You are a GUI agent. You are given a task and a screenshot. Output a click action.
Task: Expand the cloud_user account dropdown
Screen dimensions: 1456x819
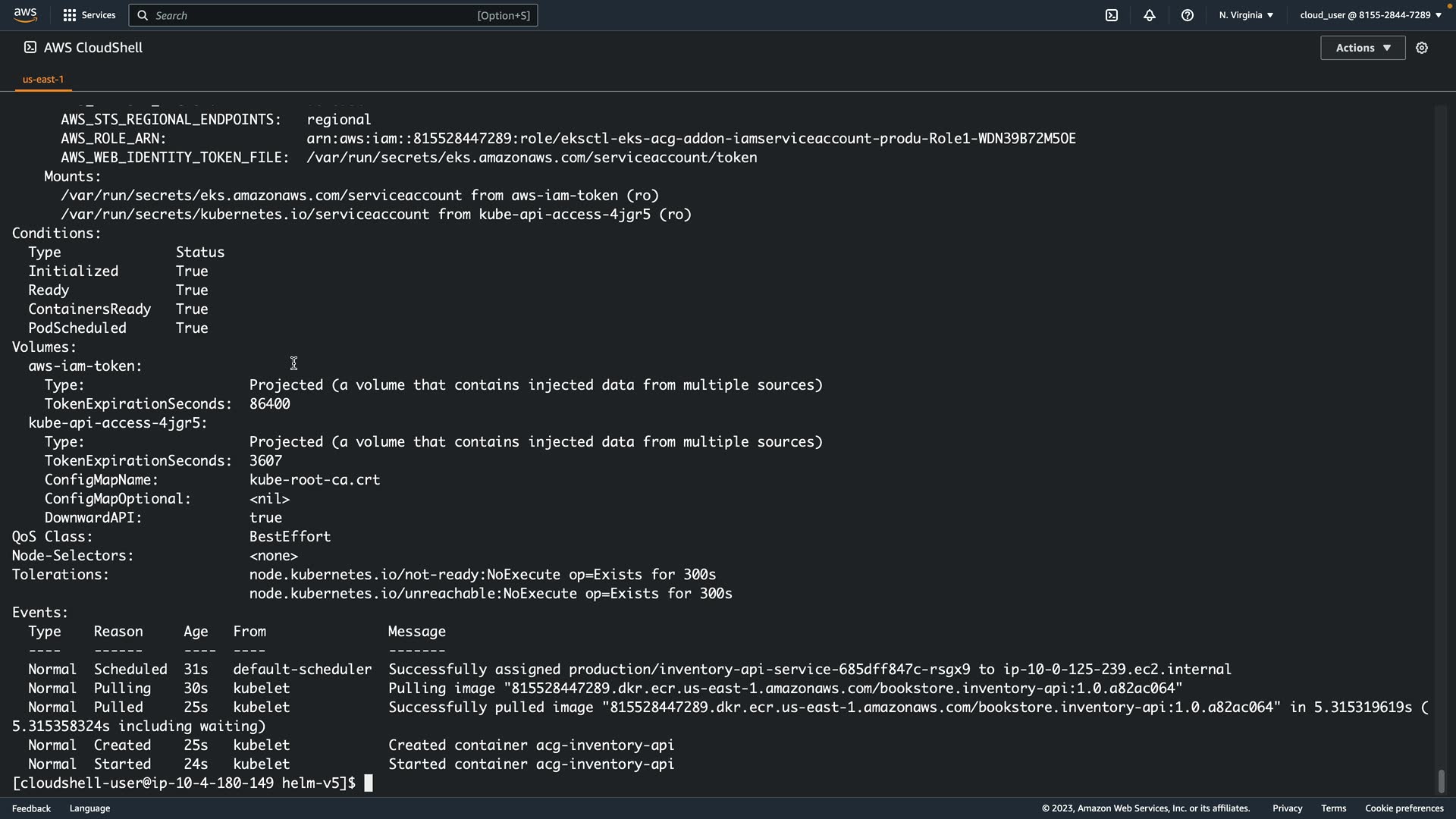tap(1370, 15)
